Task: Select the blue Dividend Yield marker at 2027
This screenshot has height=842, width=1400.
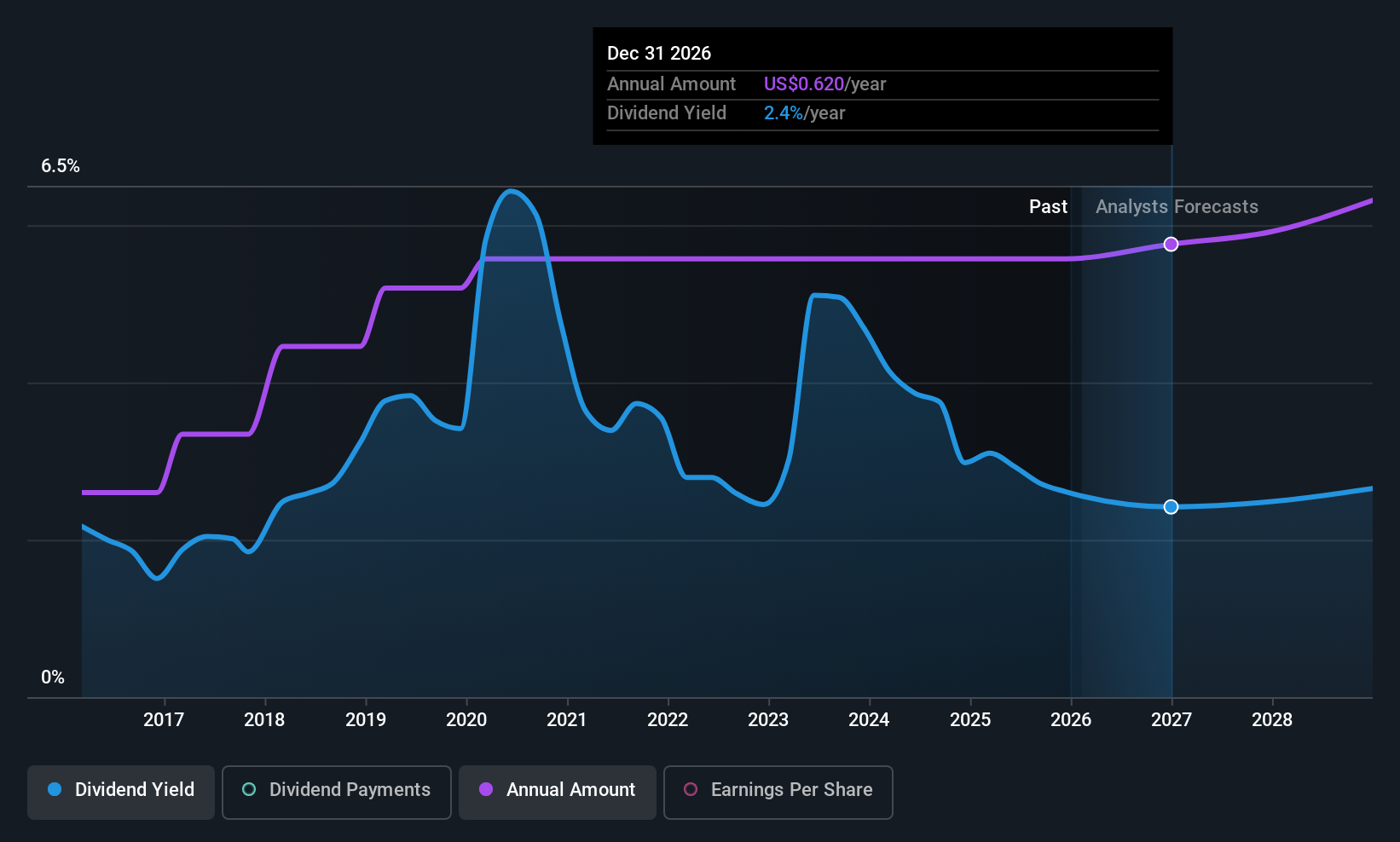Action: point(1171,507)
